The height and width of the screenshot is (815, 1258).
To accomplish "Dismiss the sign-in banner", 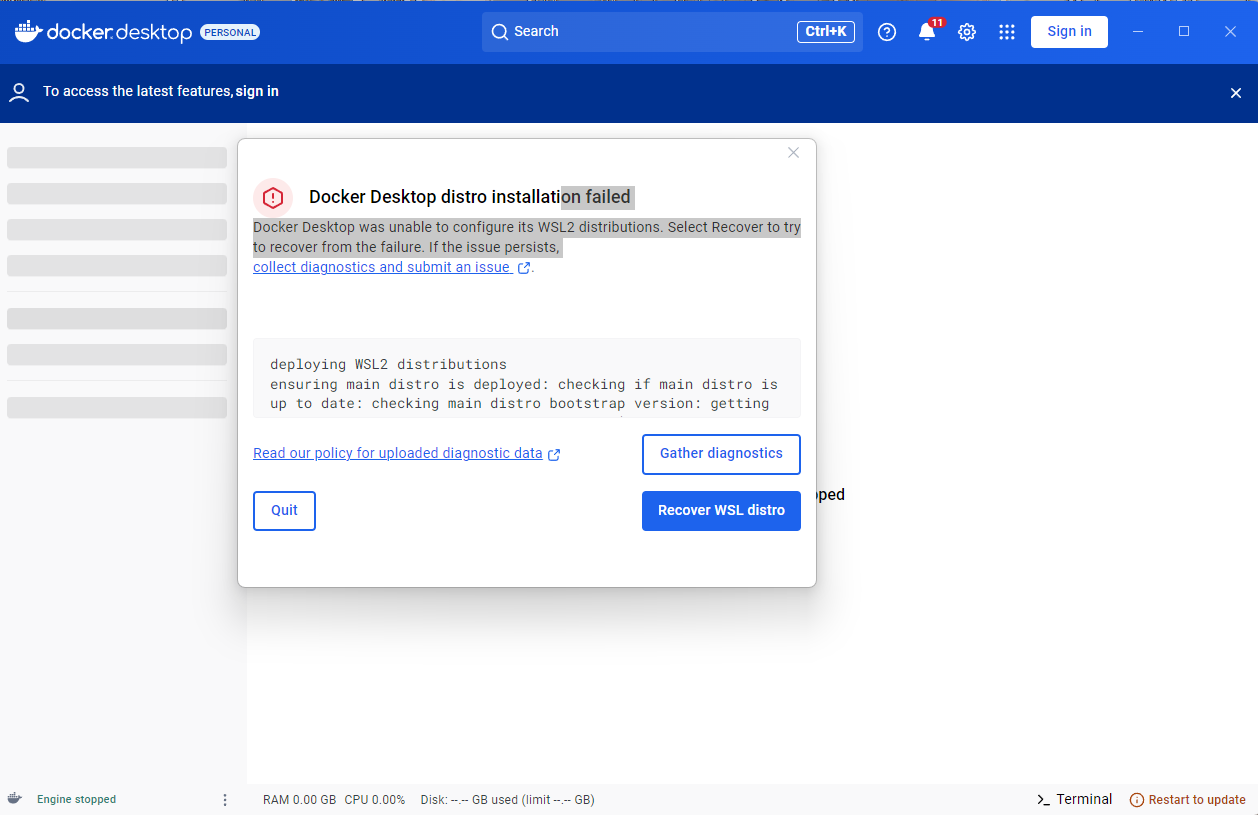I will tap(1236, 93).
